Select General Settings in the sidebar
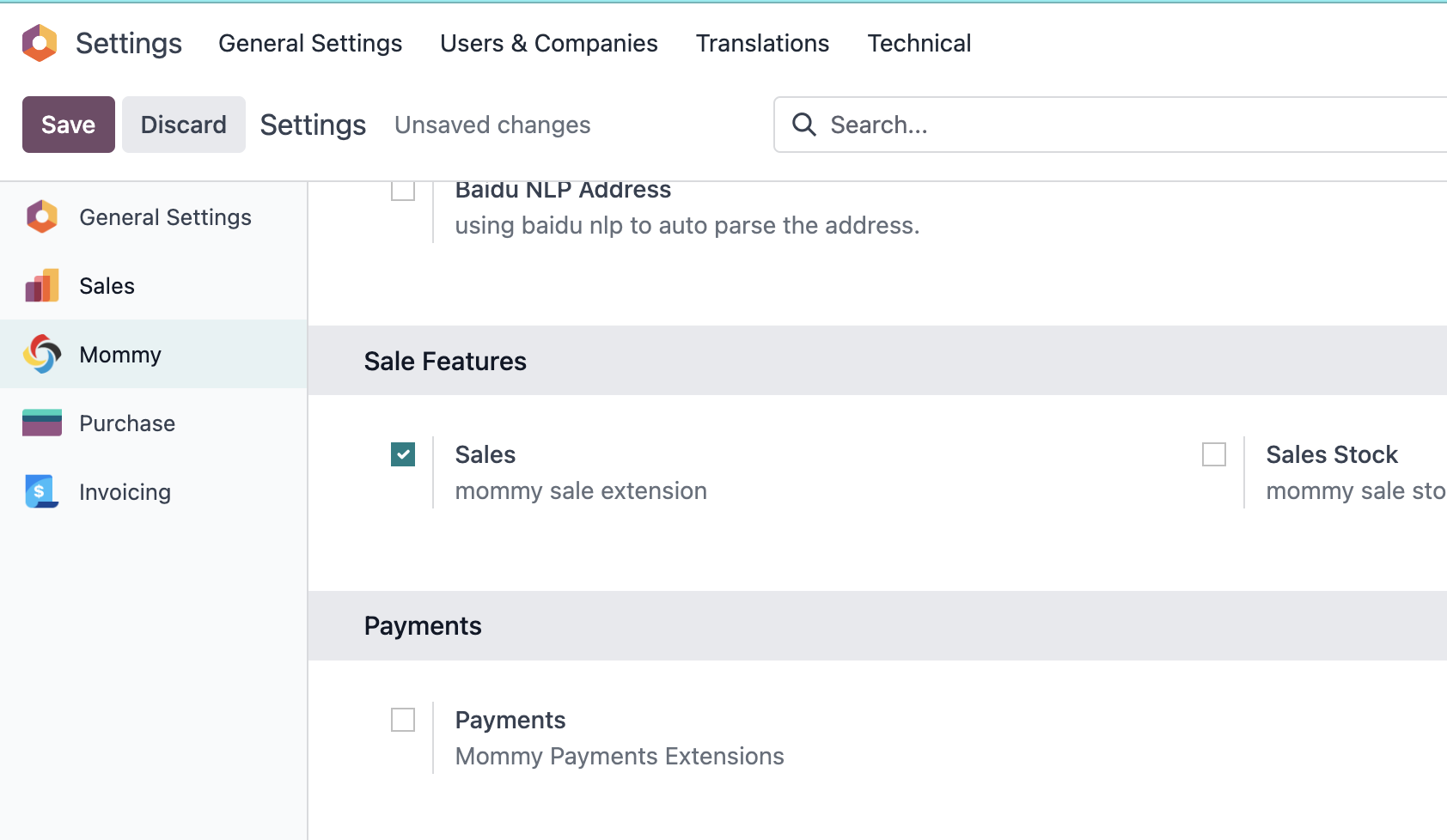 154,216
